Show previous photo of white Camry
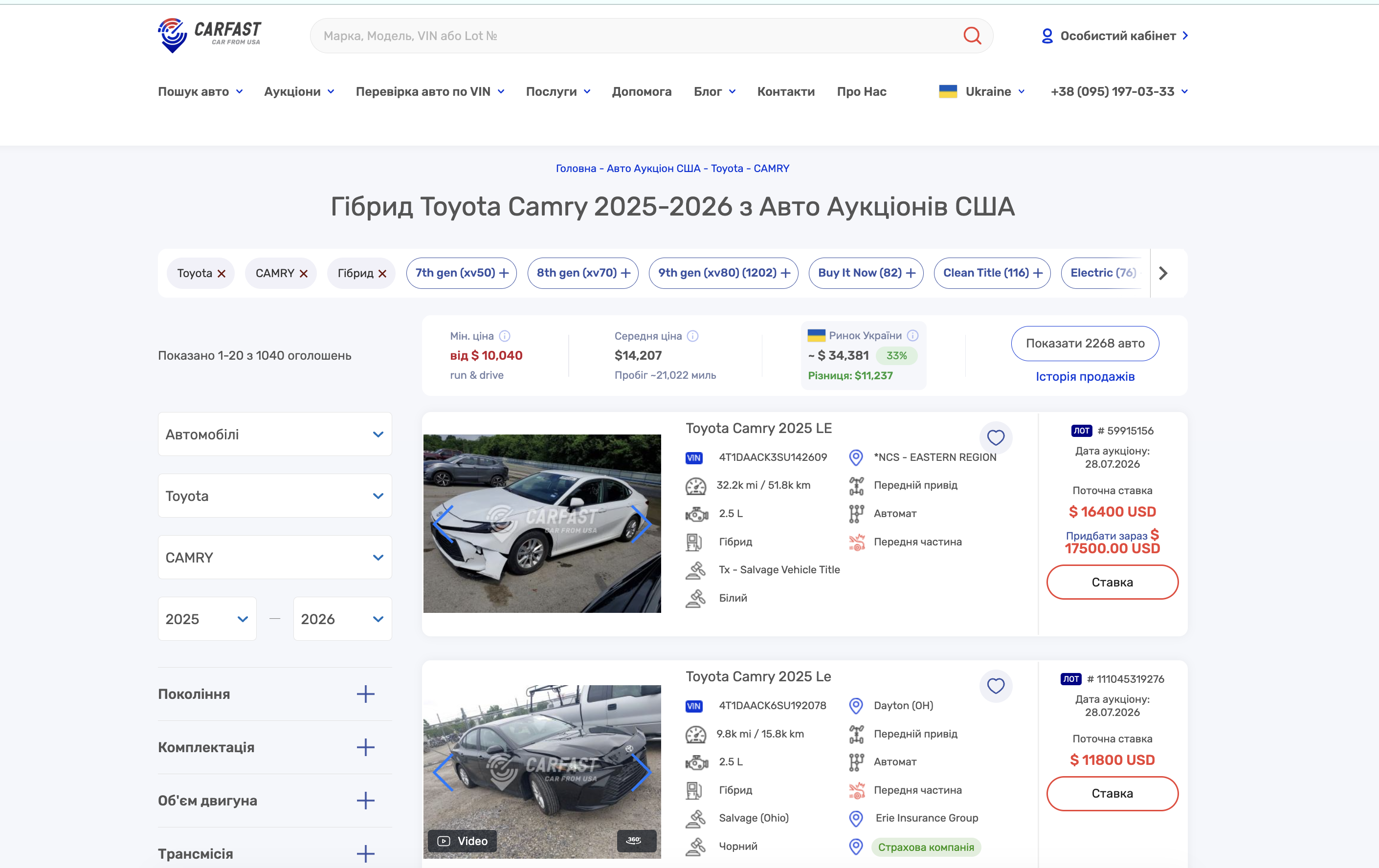1379x868 pixels. [443, 523]
